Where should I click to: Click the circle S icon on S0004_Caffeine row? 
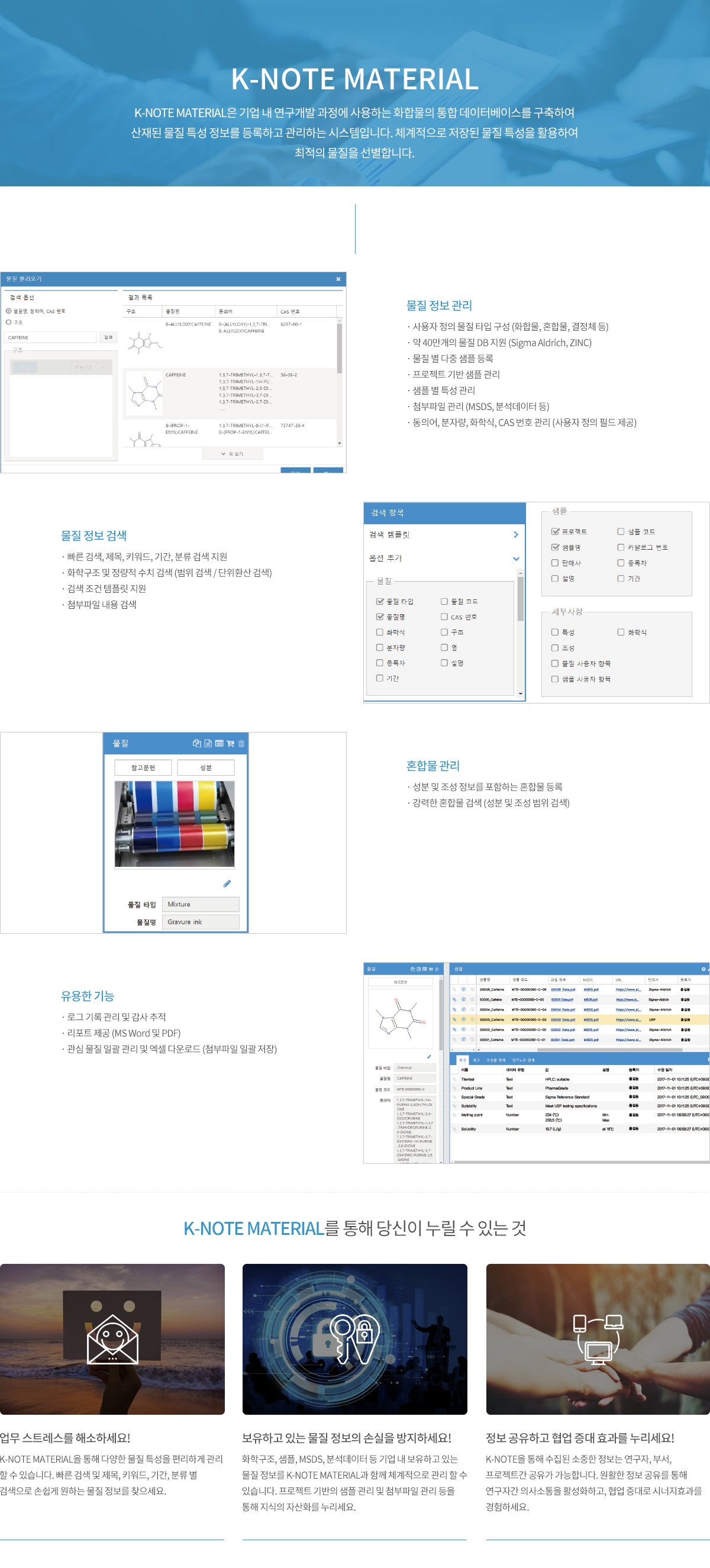[472, 1010]
